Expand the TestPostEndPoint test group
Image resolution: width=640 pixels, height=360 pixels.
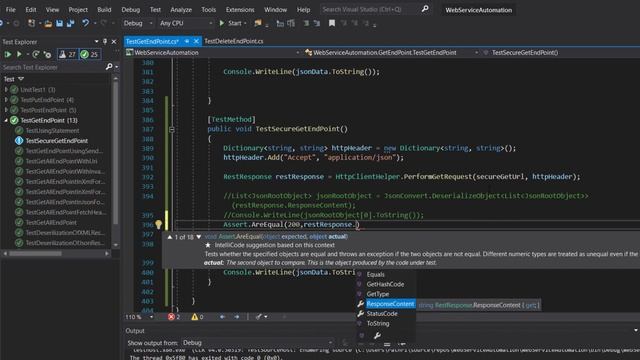6,110
